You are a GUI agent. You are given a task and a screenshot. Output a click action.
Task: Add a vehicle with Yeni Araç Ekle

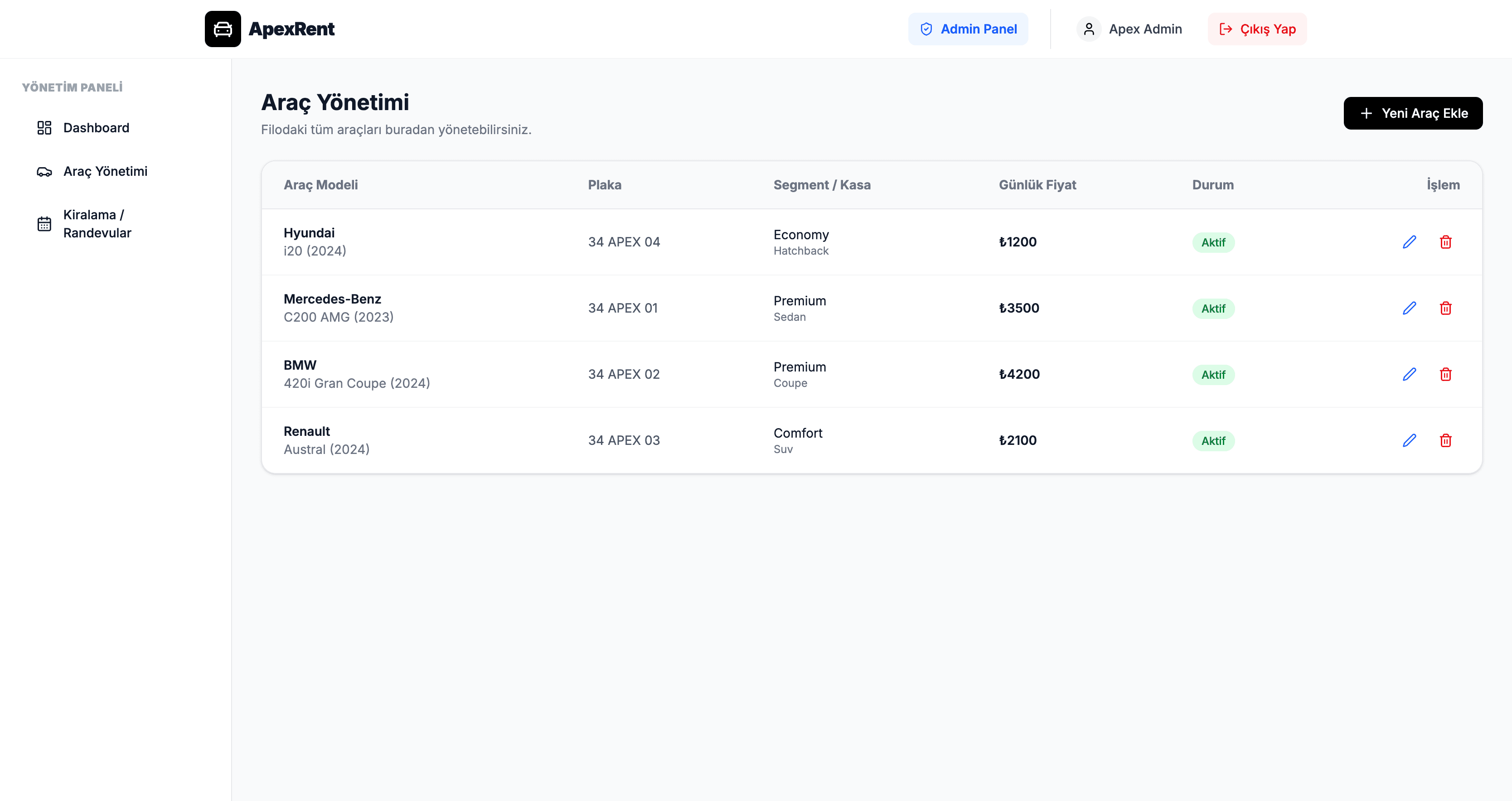tap(1413, 113)
